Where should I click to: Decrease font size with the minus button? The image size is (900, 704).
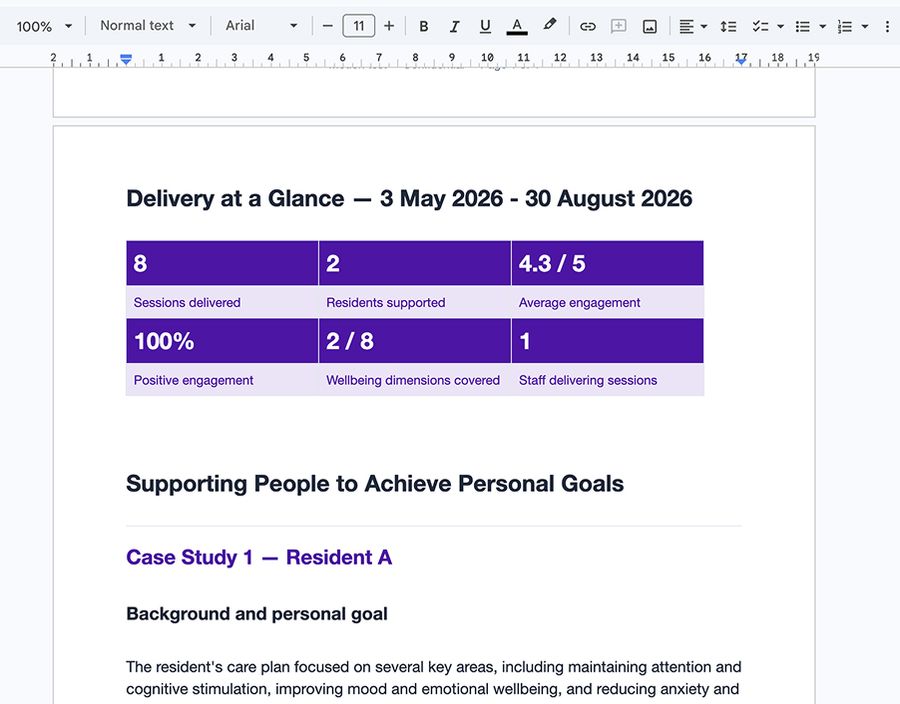coord(327,26)
